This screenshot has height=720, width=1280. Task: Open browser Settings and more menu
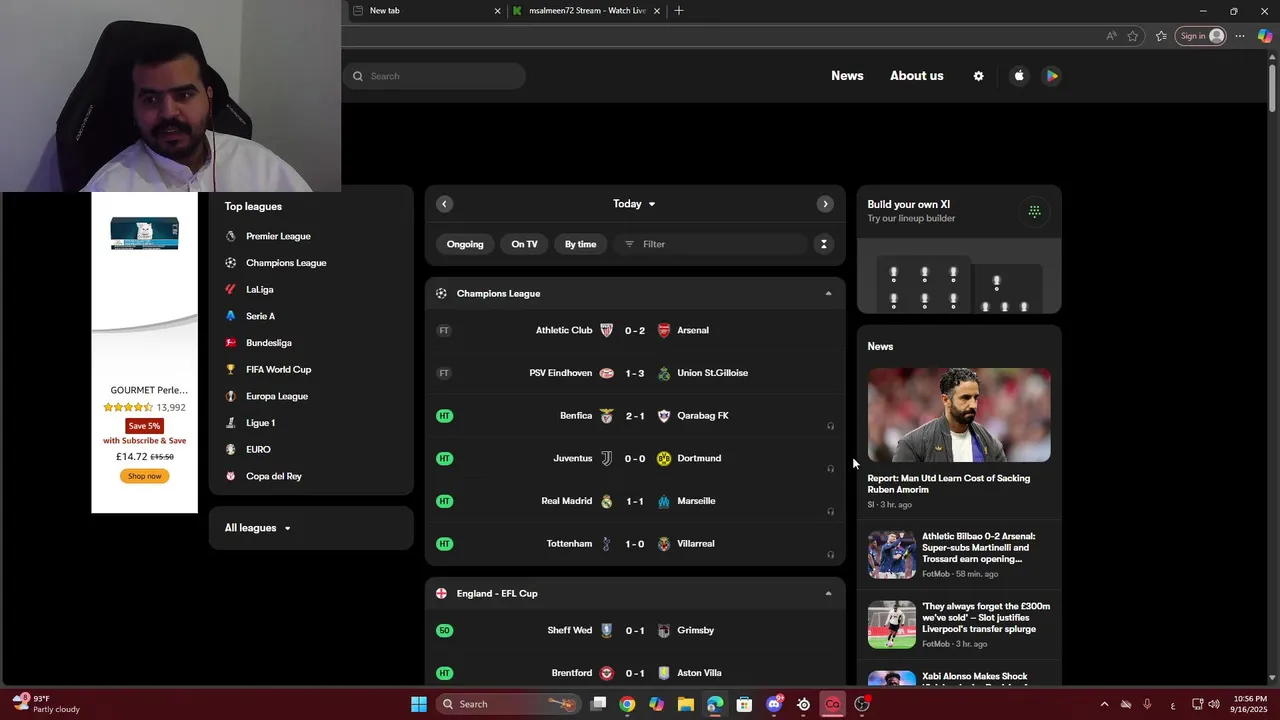coord(1240,36)
